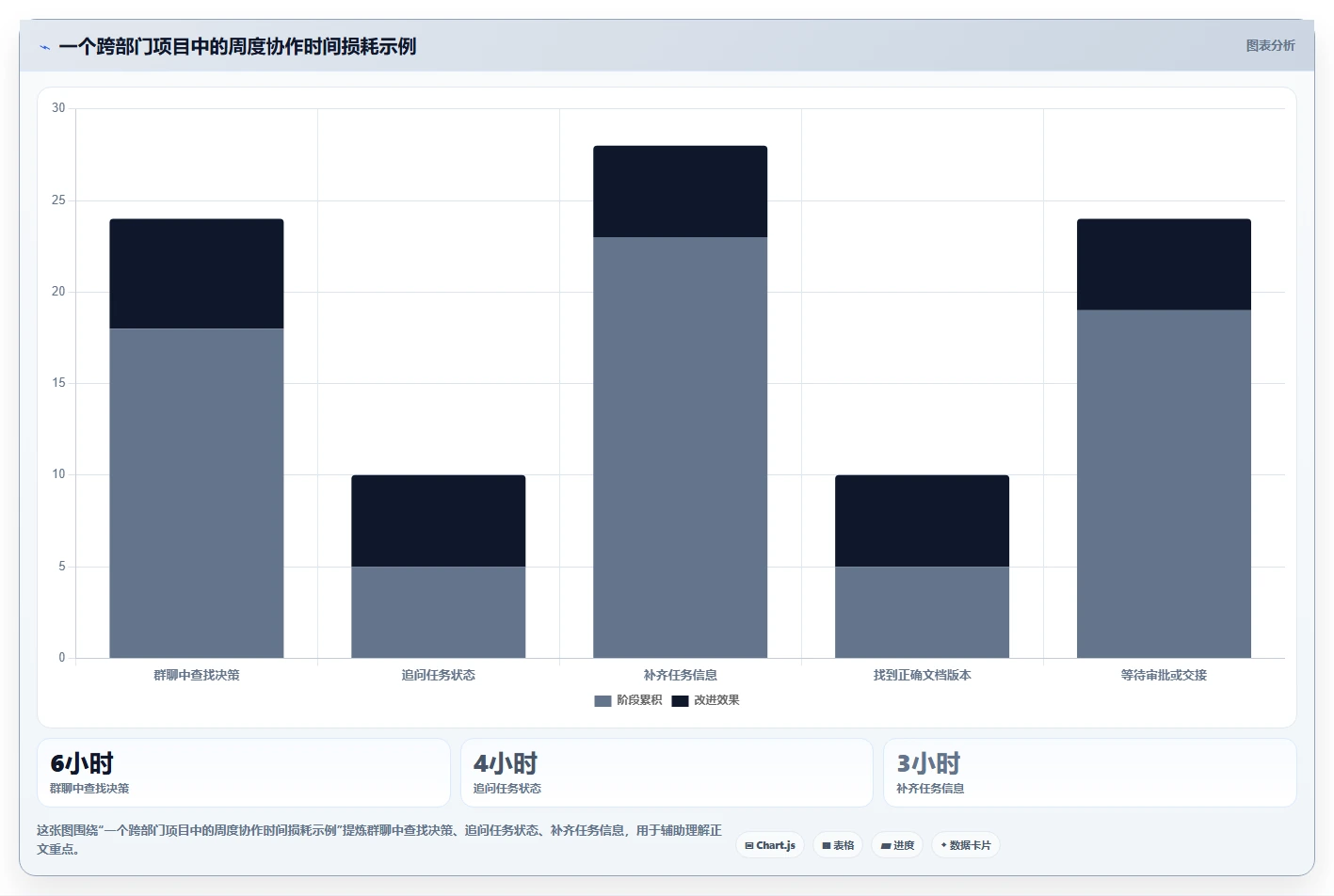
Task: Click the gray bar segment for 等待审批或交接
Action: click(1165, 484)
